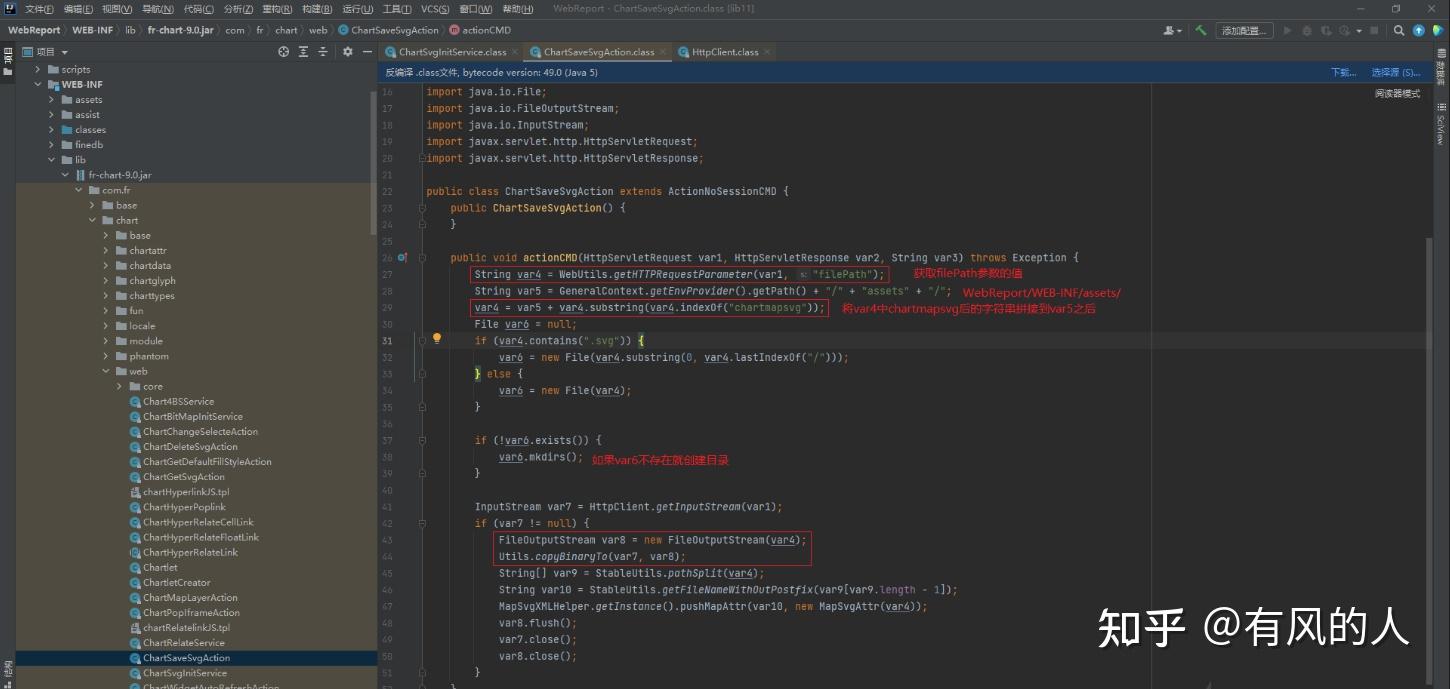
Task: Open the VCS menu in menu bar
Action: coord(434,9)
